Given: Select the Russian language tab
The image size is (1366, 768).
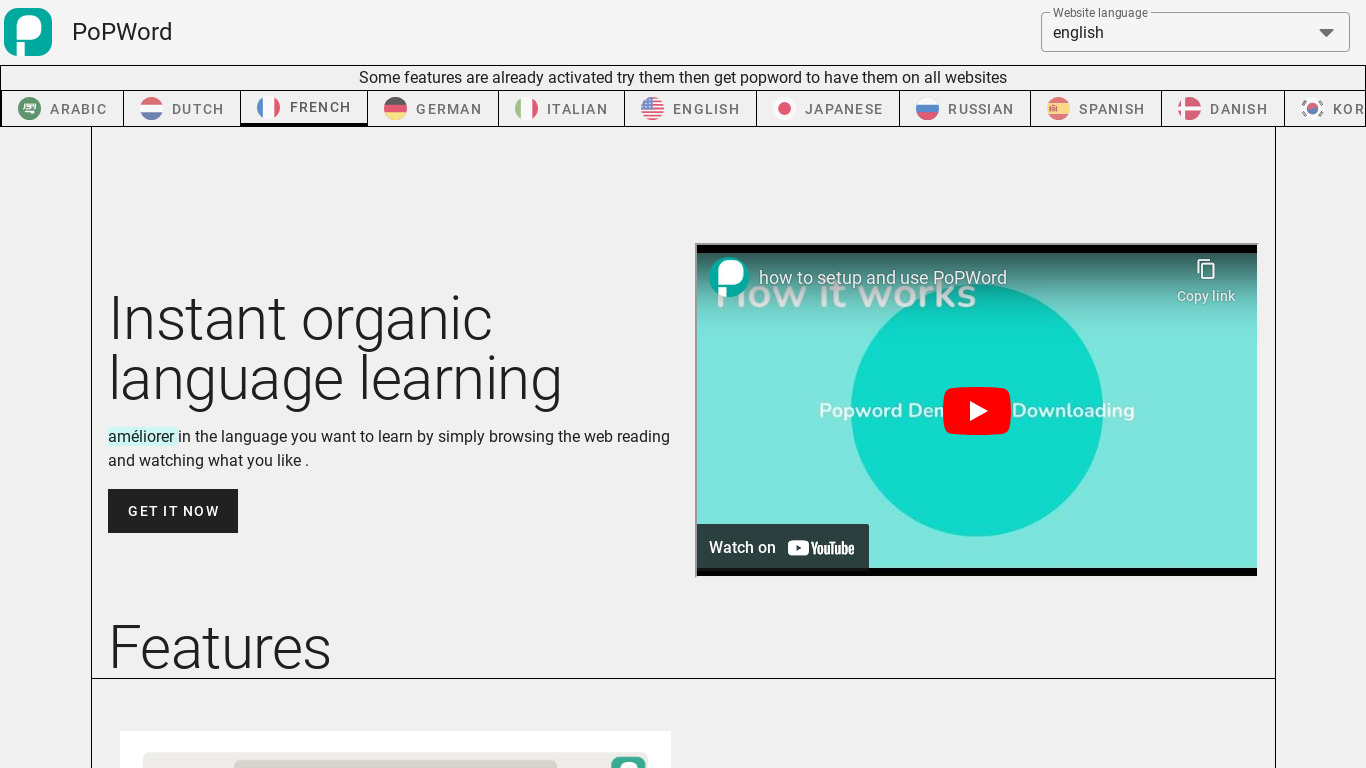Looking at the screenshot, I should tap(965, 109).
